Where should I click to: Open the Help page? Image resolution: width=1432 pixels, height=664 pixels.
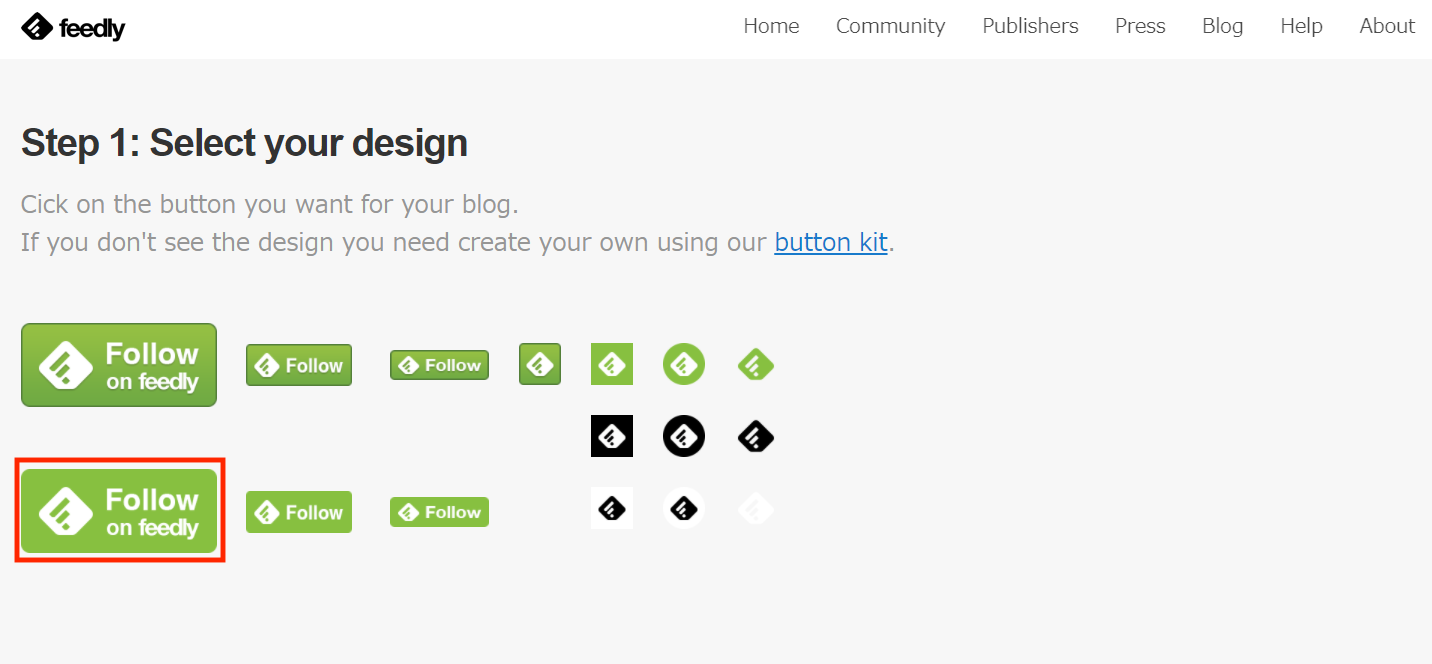tap(1301, 26)
